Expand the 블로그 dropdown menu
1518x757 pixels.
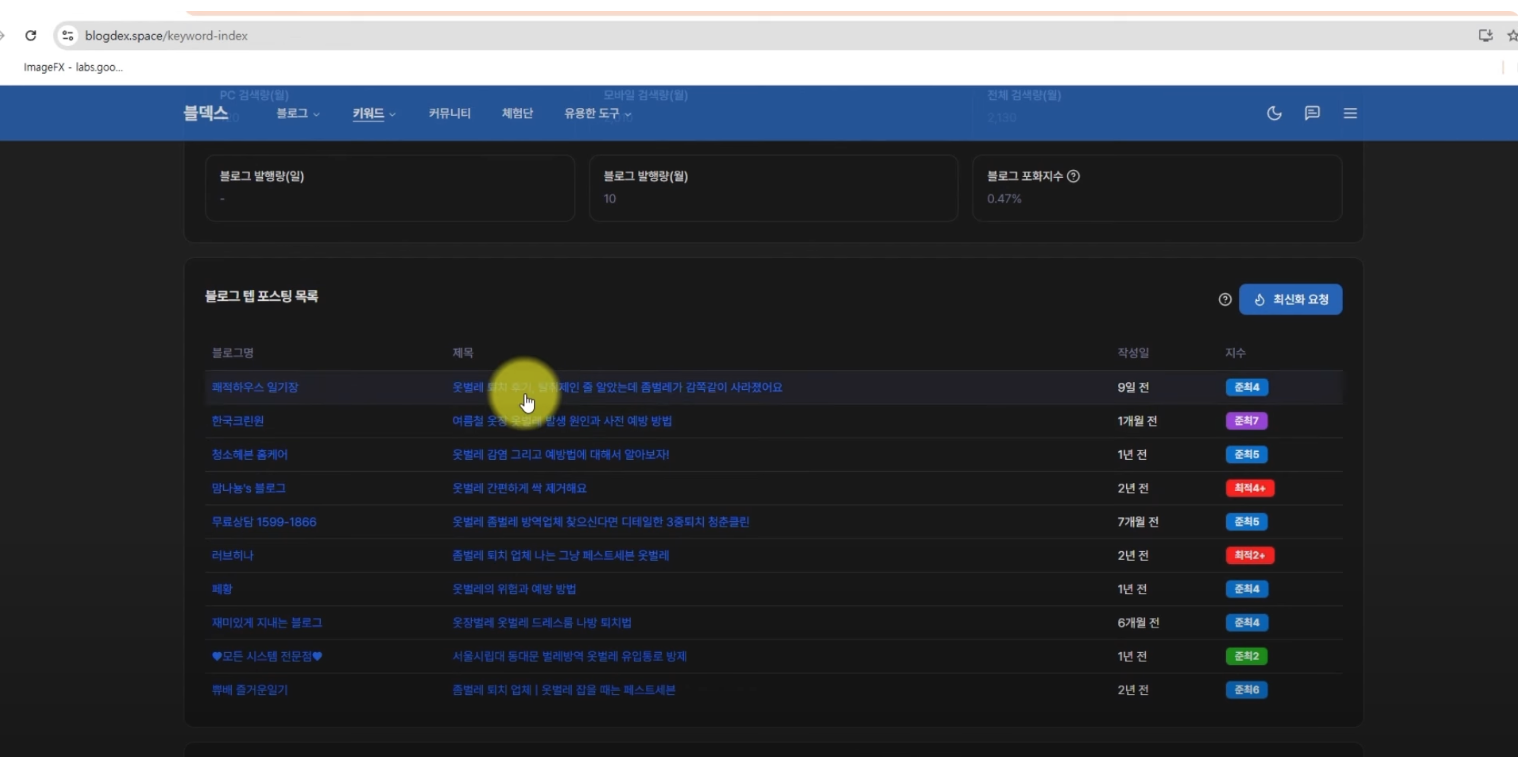(x=298, y=114)
